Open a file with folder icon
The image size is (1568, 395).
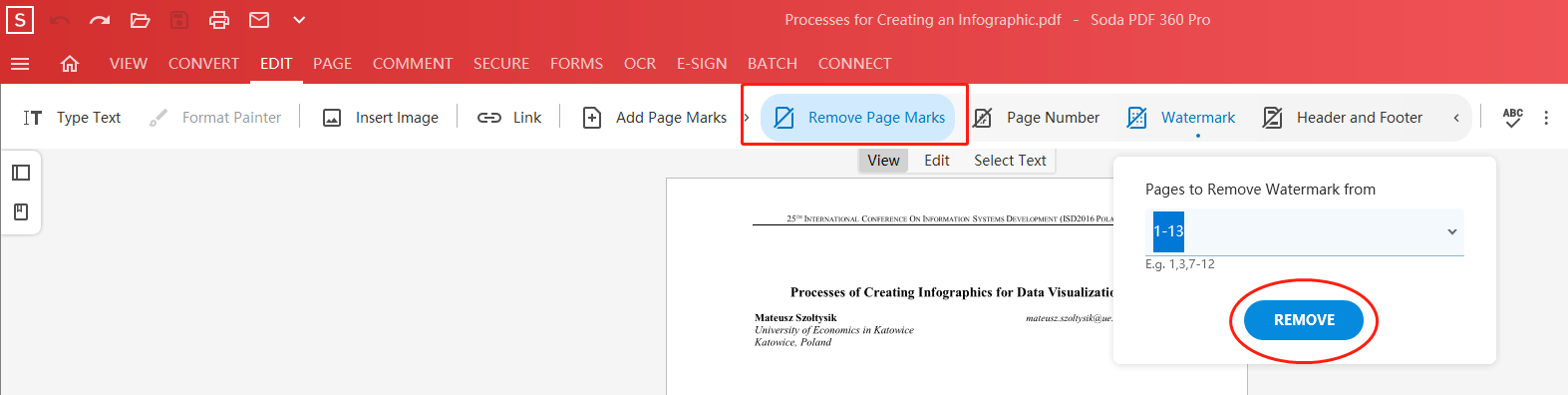pyautogui.click(x=140, y=20)
